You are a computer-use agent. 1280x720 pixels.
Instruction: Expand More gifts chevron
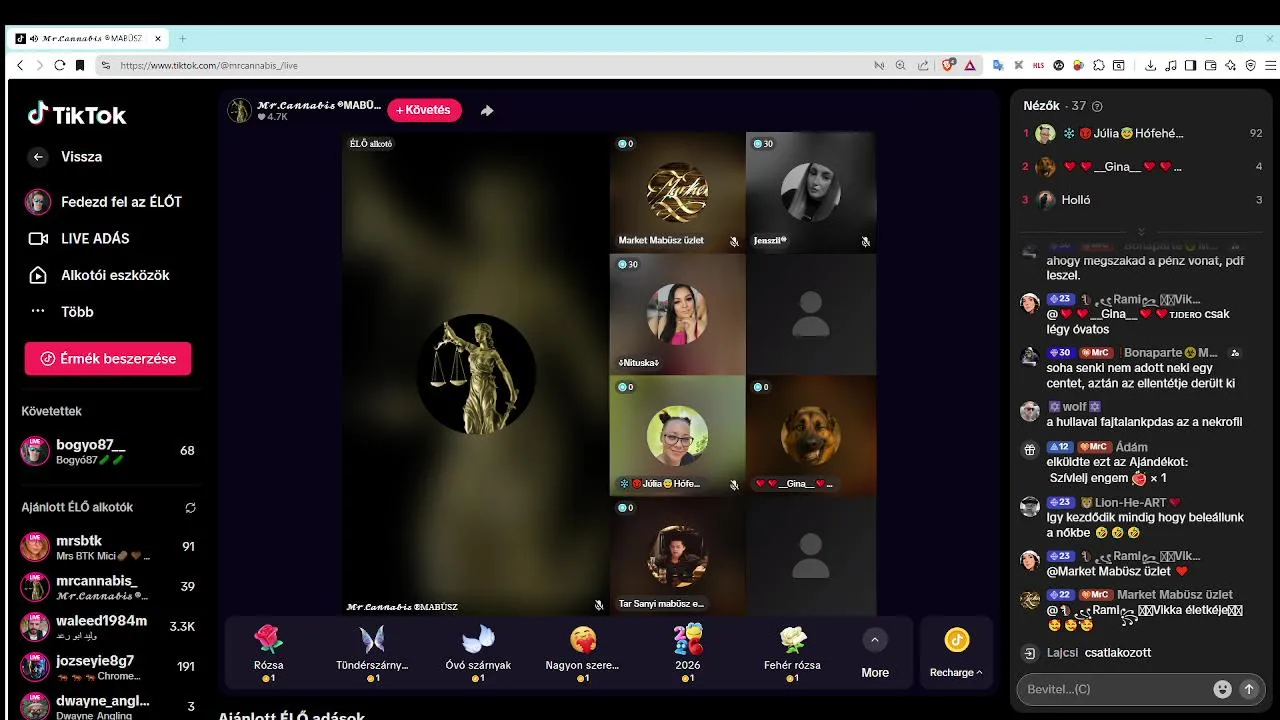pyautogui.click(x=875, y=641)
